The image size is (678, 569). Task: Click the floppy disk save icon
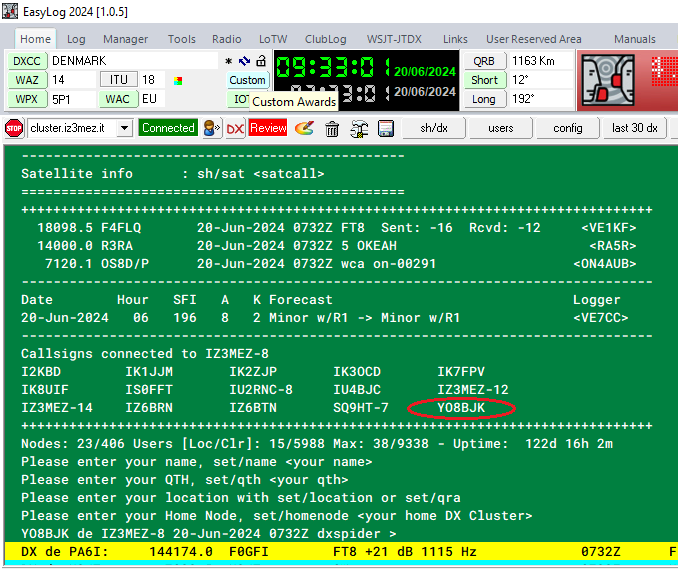[385, 128]
